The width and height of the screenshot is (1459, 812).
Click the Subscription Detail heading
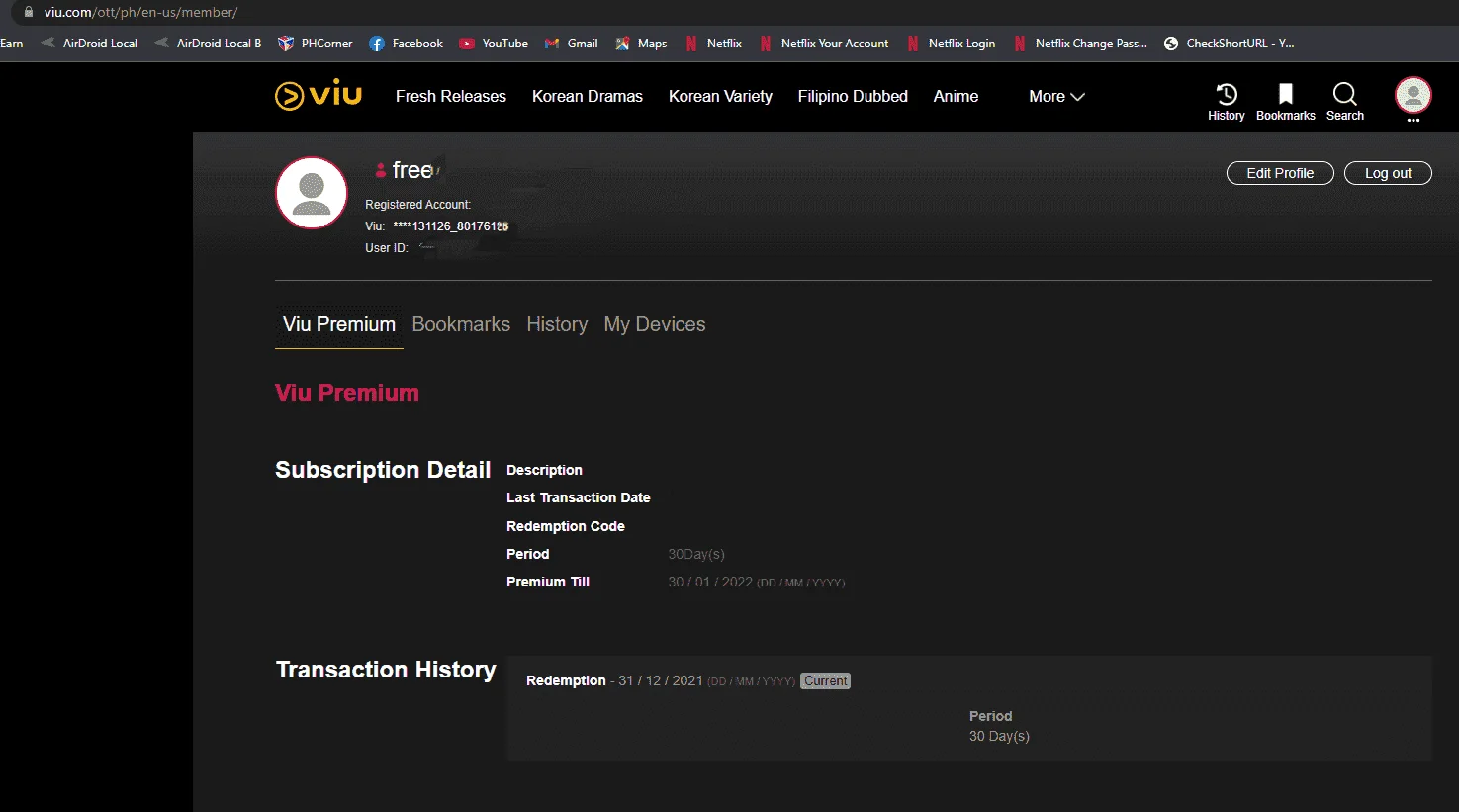[x=383, y=470]
